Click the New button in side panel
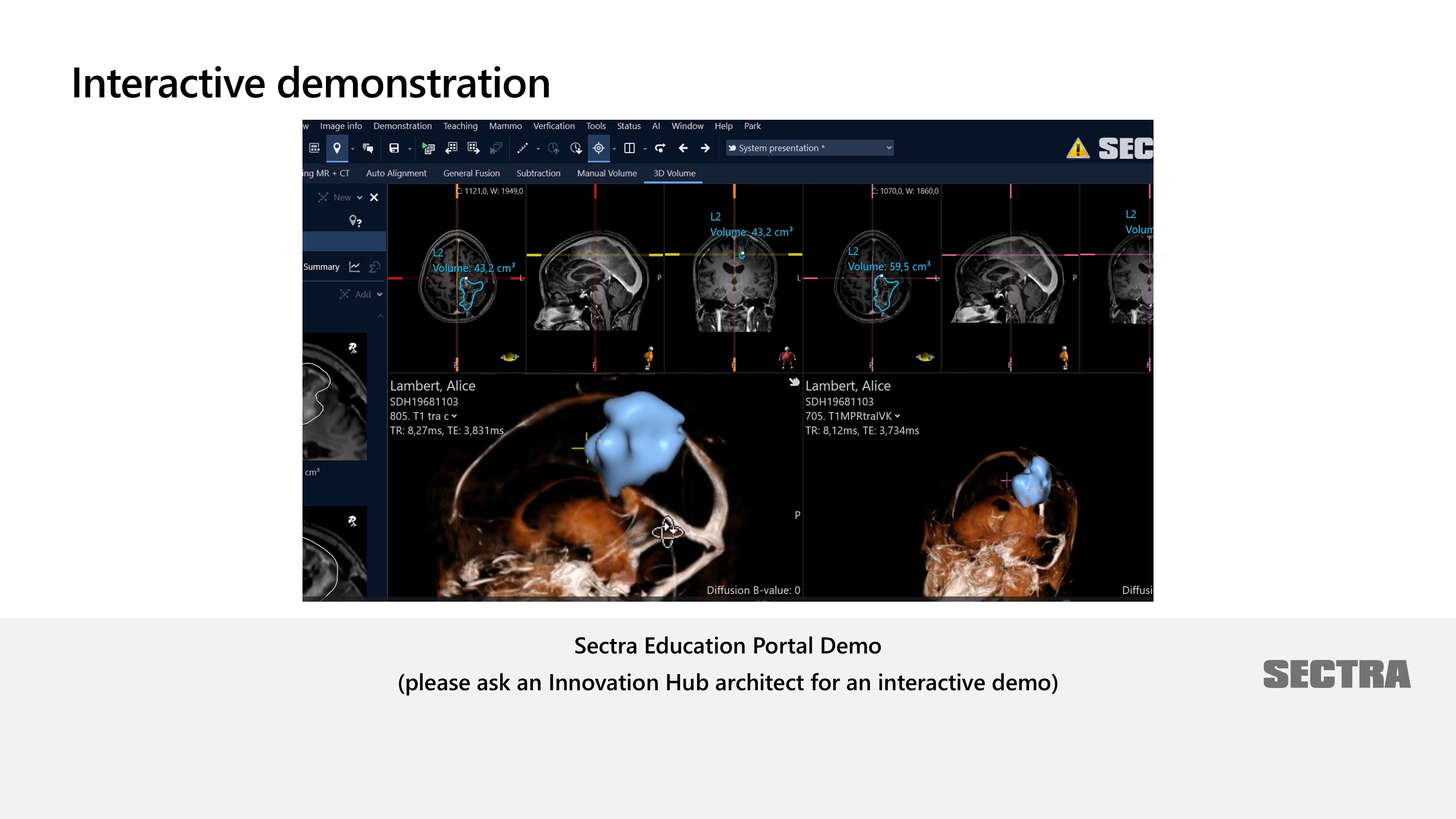Screen dimensions: 1456x819 pos(335,197)
